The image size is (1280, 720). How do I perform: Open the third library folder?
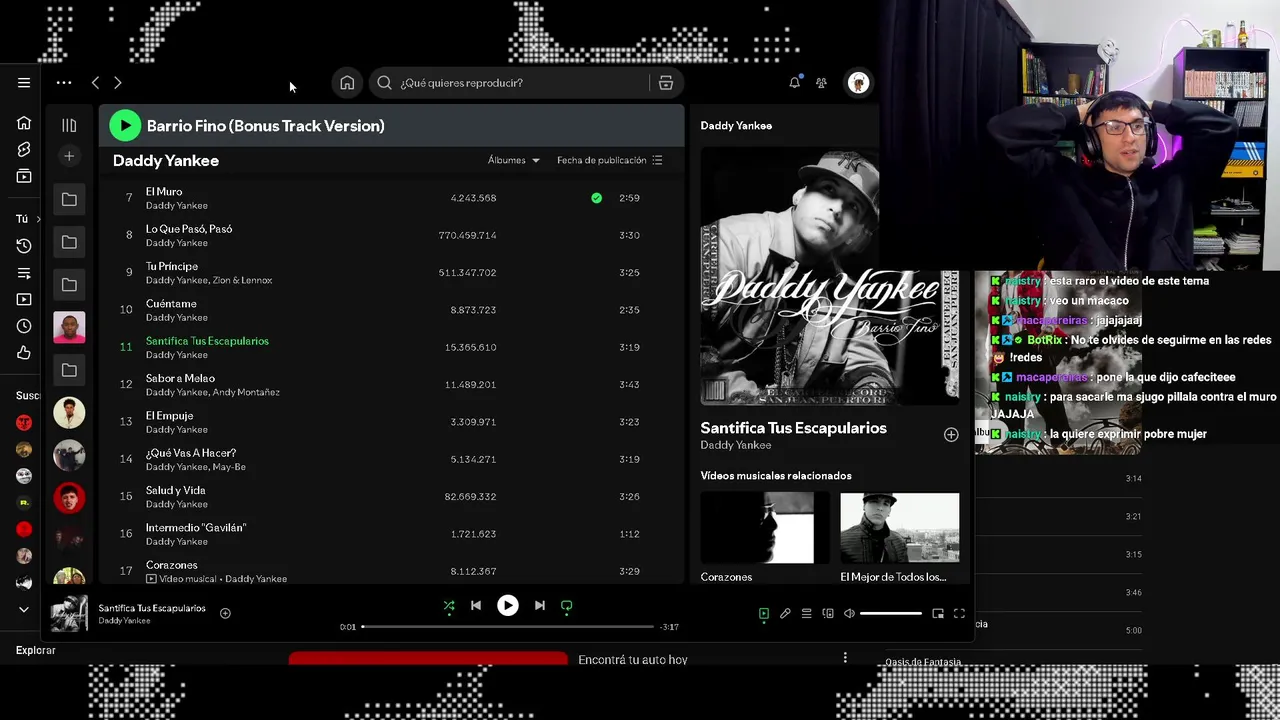(69, 285)
